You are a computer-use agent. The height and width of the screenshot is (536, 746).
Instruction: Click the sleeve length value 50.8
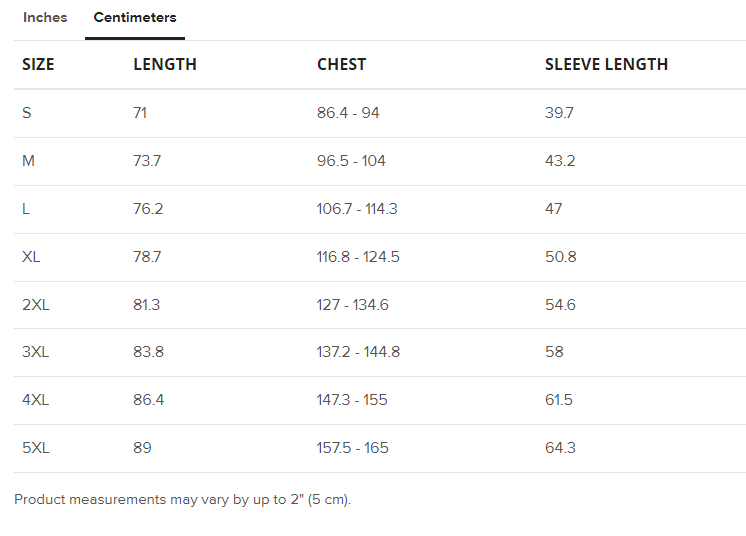pyautogui.click(x=560, y=257)
